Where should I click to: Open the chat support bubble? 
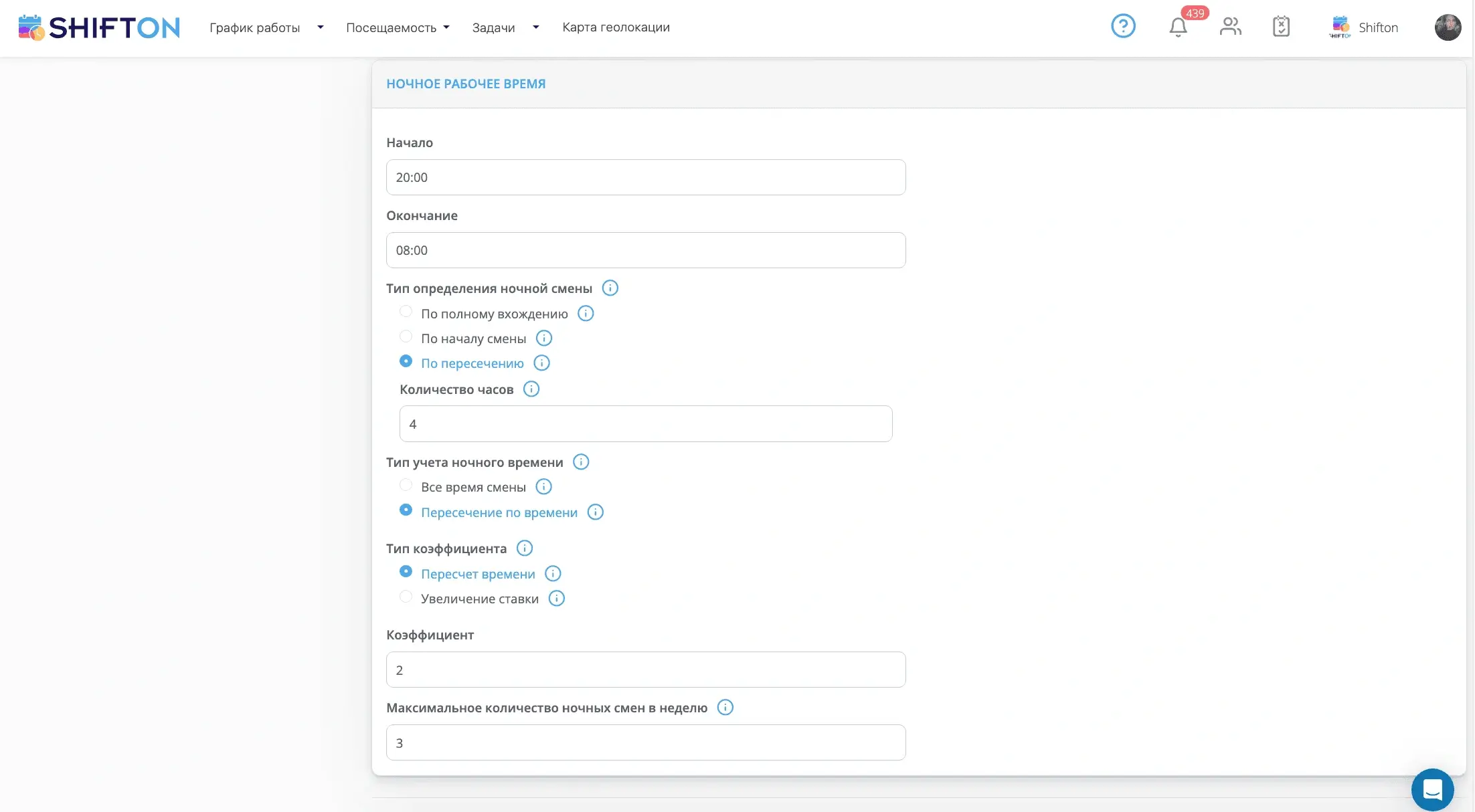click(x=1432, y=789)
